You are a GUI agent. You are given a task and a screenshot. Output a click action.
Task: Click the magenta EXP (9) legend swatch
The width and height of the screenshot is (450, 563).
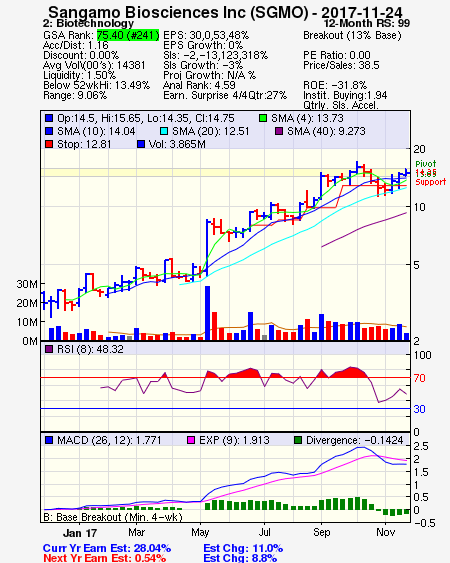pos(191,440)
